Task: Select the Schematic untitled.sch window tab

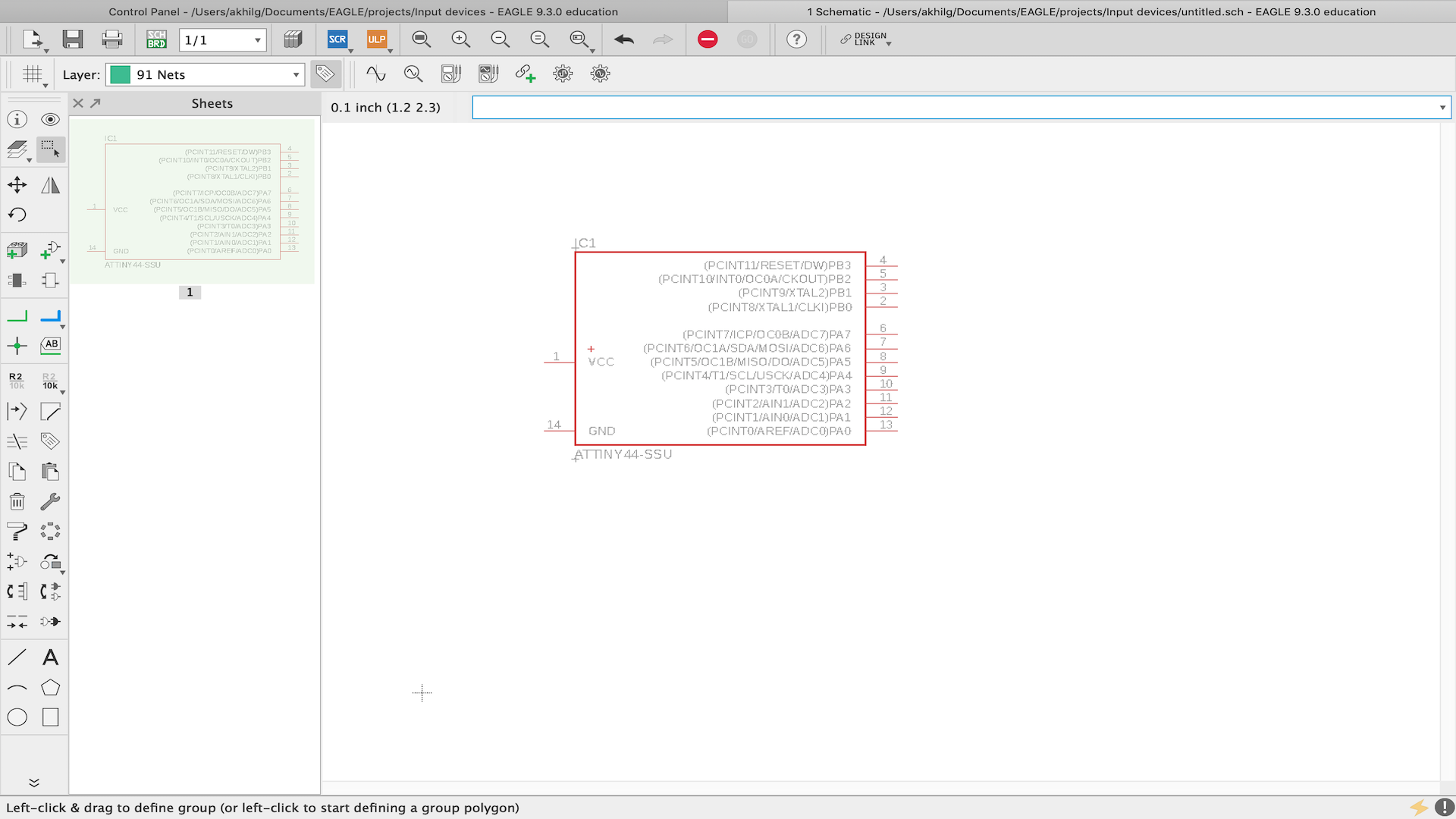Action: [1091, 11]
